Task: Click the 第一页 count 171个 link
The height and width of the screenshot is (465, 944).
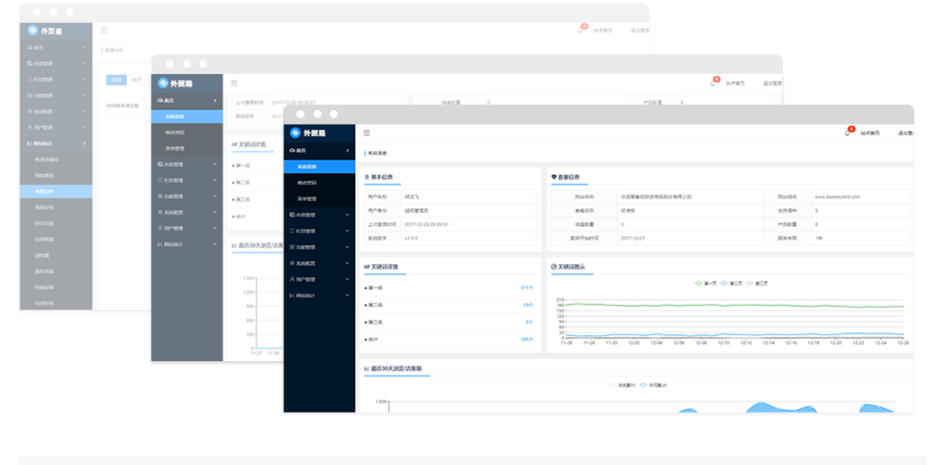Action: pos(526,288)
